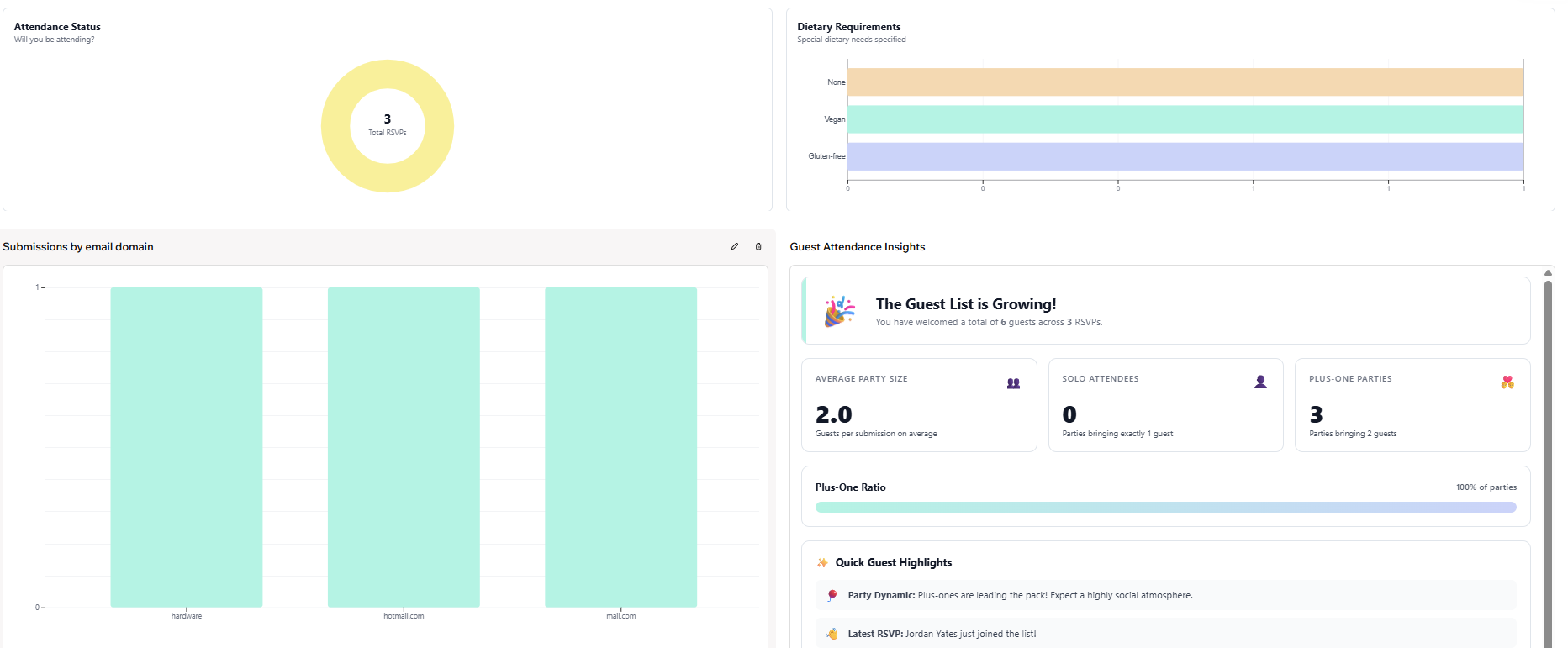Image resolution: width=1568 pixels, height=648 pixels.
Task: Click the total of 6 guests summary sentence
Action: pyautogui.click(x=989, y=323)
